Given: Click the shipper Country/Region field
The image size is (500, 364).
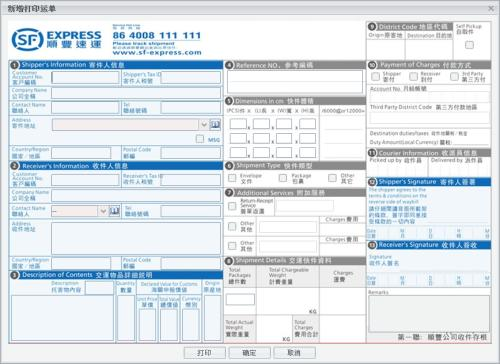Looking at the screenshot, I should [81, 153].
